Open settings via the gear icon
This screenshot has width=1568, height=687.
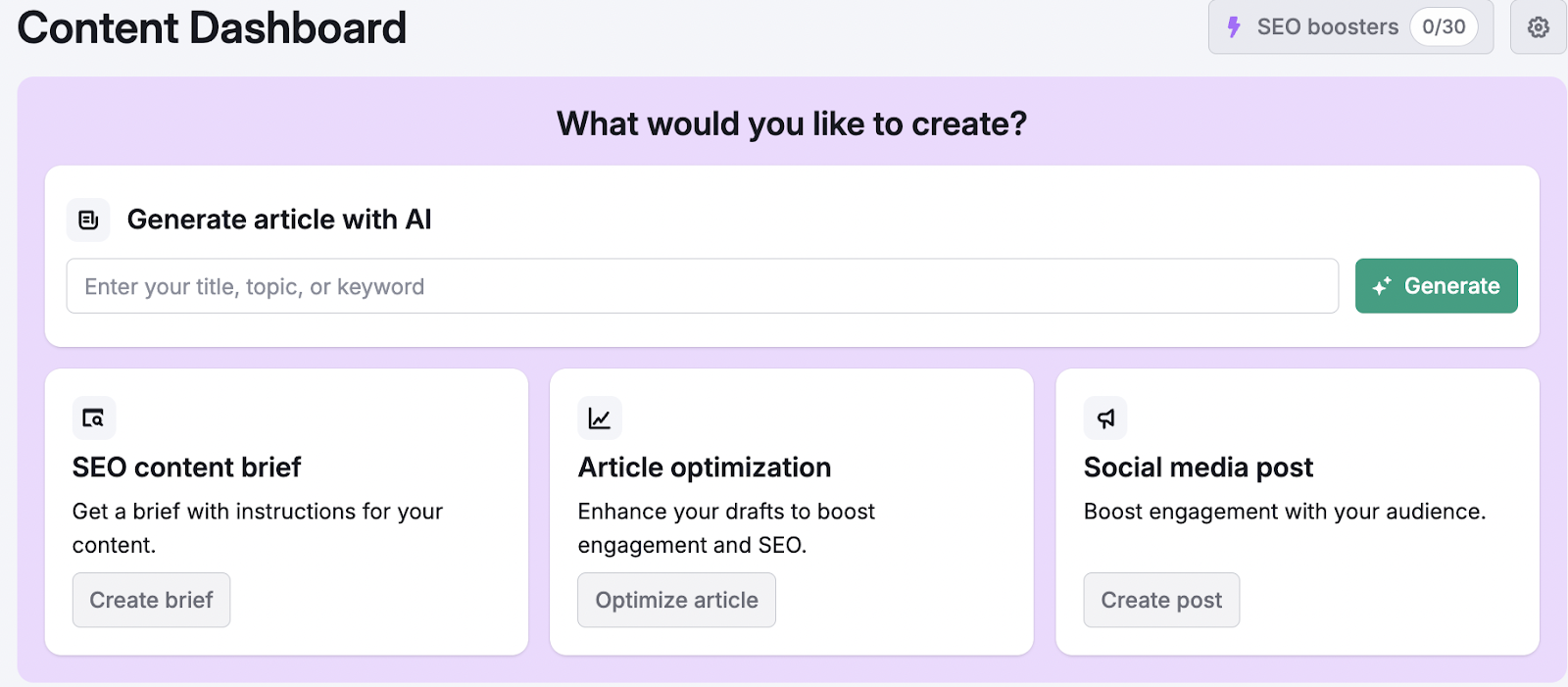click(1538, 27)
